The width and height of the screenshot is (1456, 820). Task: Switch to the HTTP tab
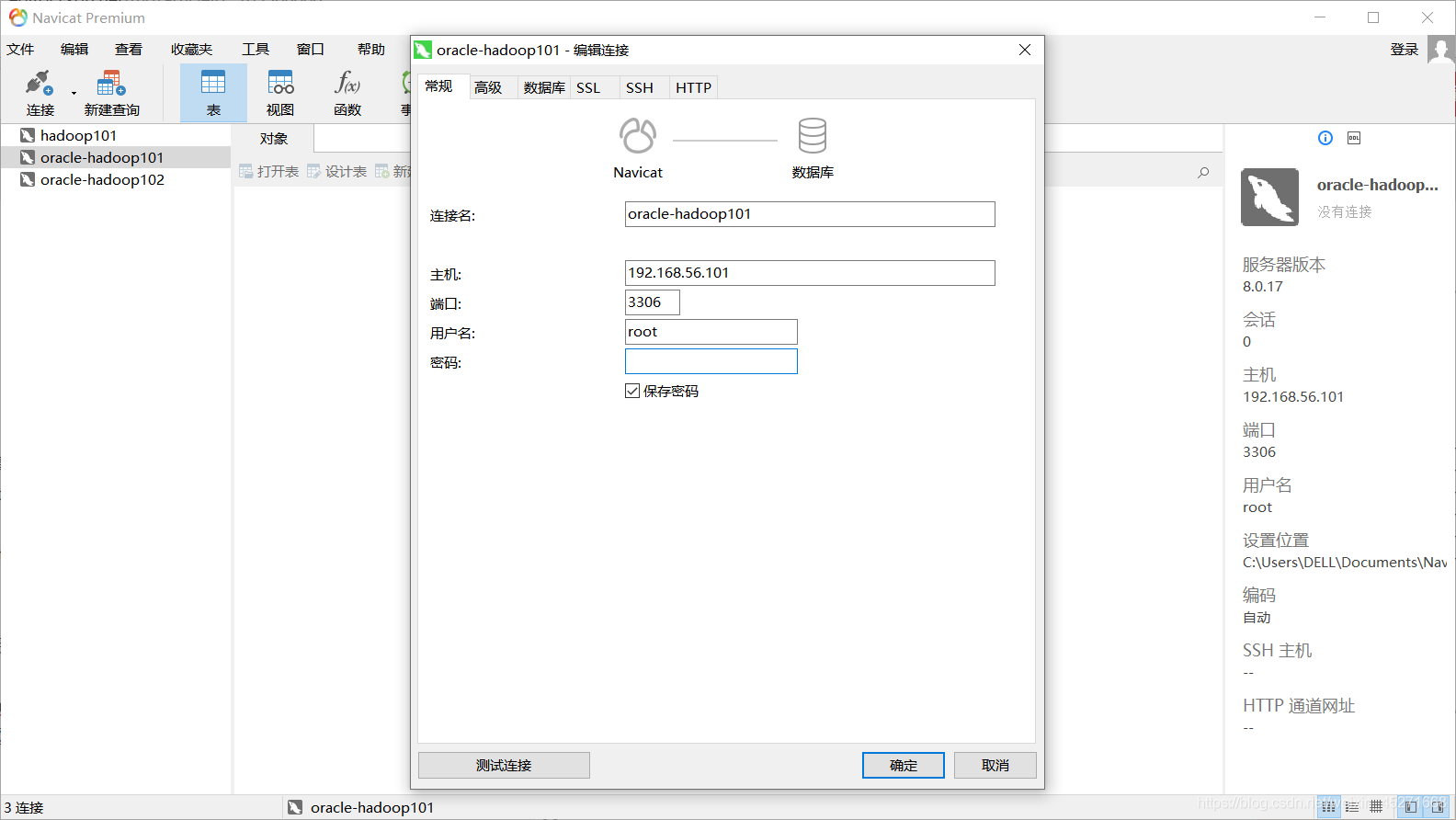(694, 87)
